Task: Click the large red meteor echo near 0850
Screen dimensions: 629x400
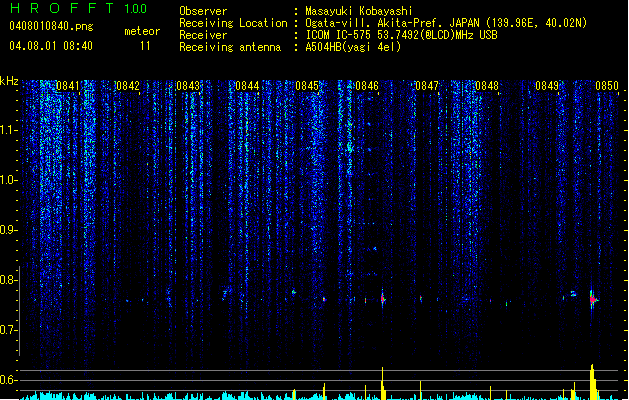Action: 593,299
